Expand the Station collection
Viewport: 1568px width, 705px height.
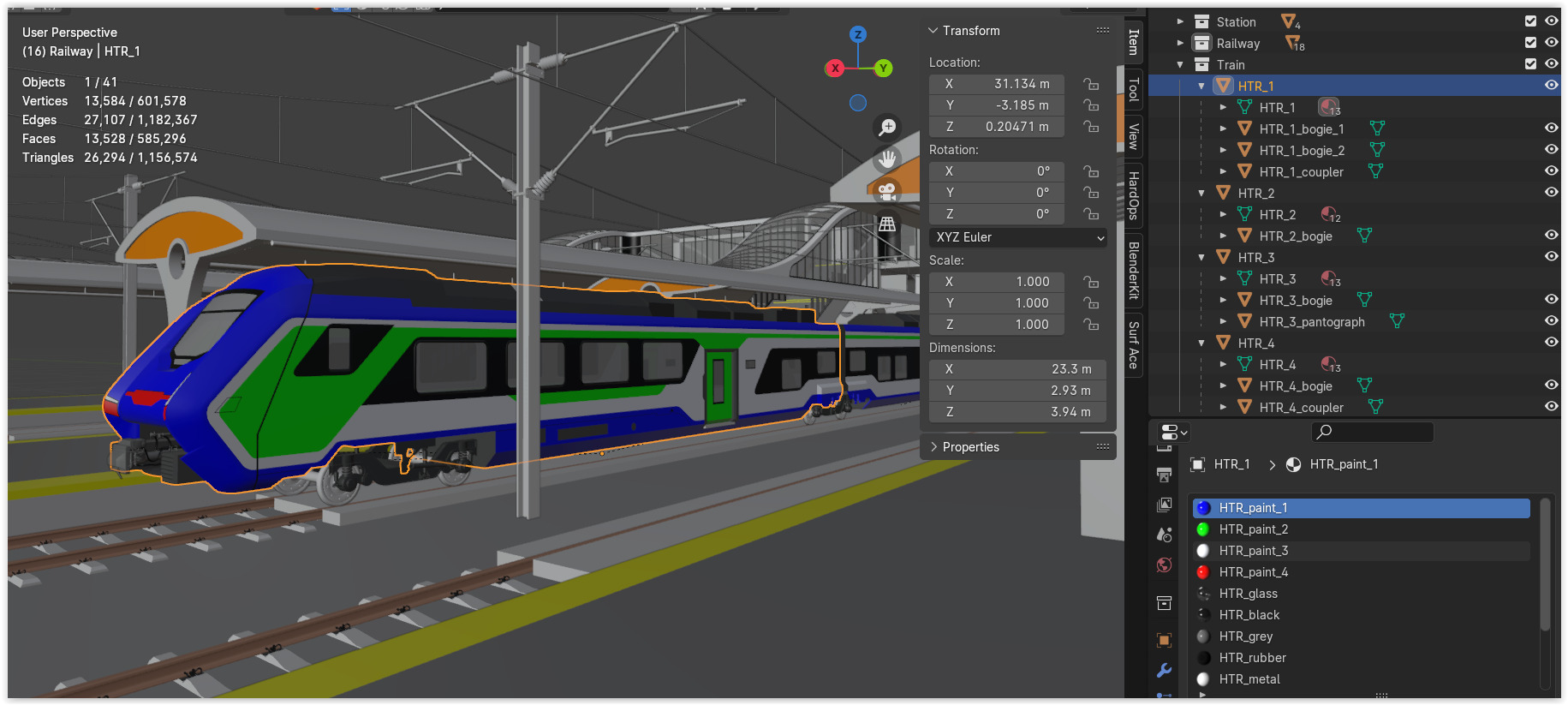1180,21
